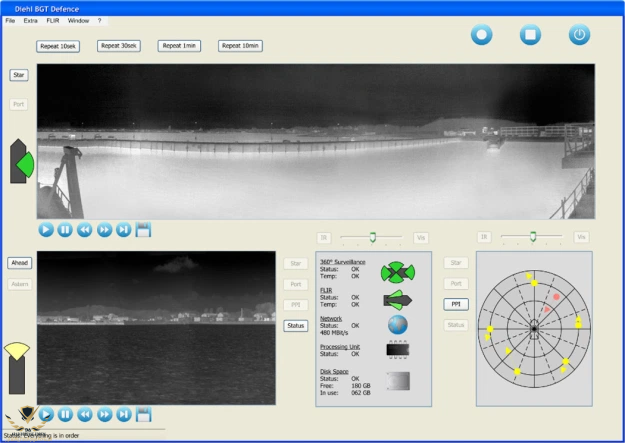Click the blue power button
Viewport: 625px width, 443px height.
coord(579,35)
